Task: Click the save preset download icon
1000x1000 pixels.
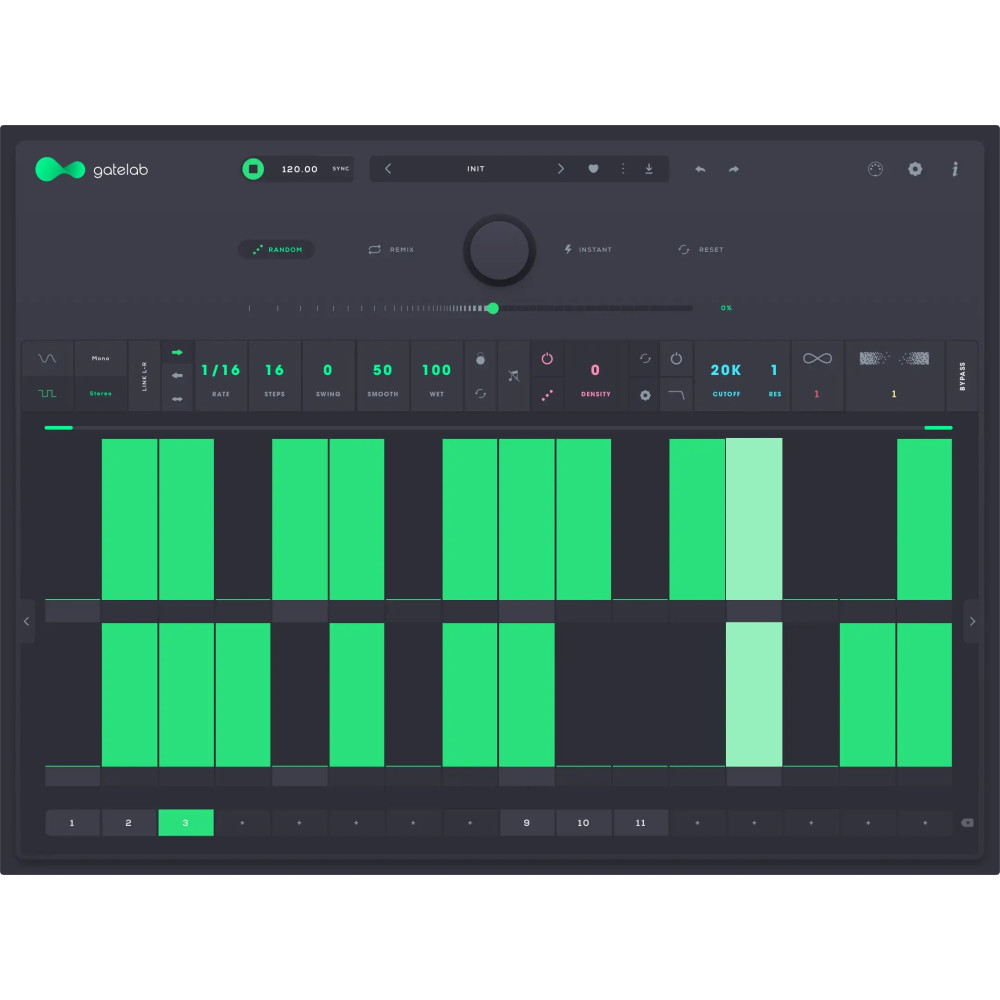Action: point(649,169)
